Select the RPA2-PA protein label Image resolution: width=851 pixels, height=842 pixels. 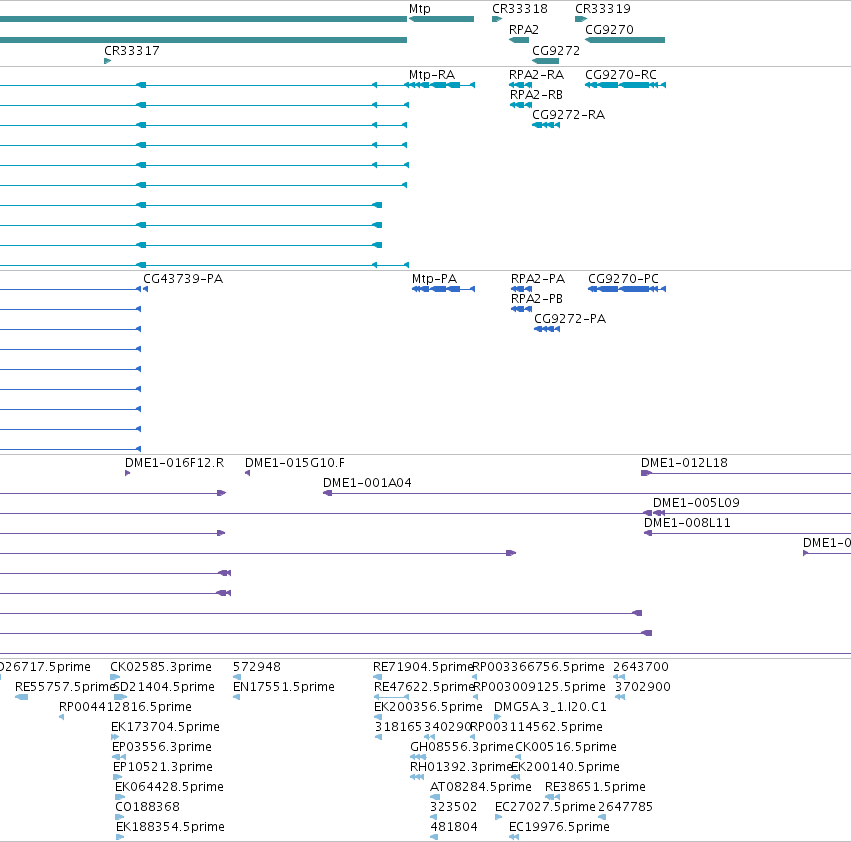coord(538,278)
